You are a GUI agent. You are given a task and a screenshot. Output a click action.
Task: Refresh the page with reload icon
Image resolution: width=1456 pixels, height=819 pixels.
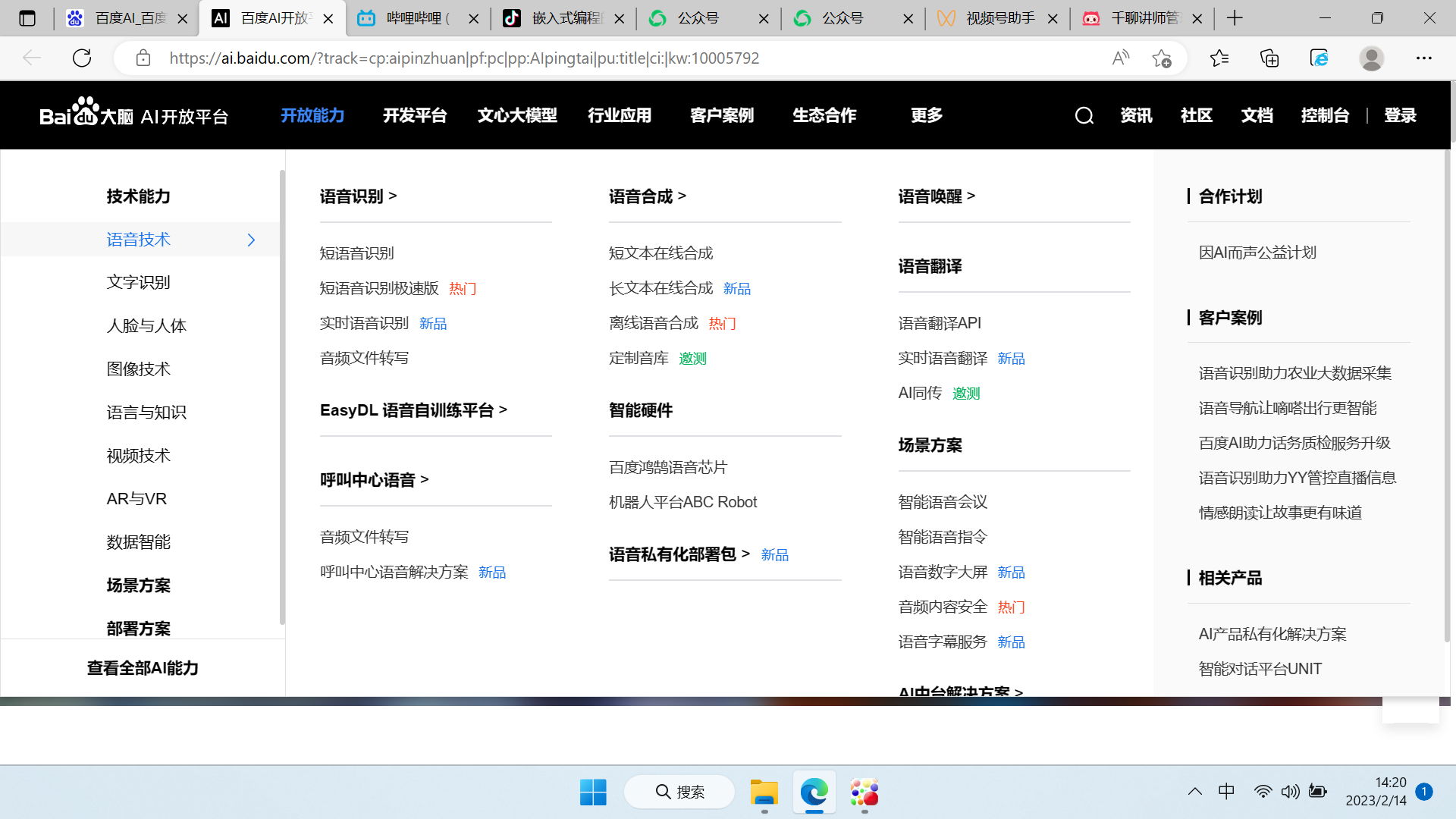82,58
